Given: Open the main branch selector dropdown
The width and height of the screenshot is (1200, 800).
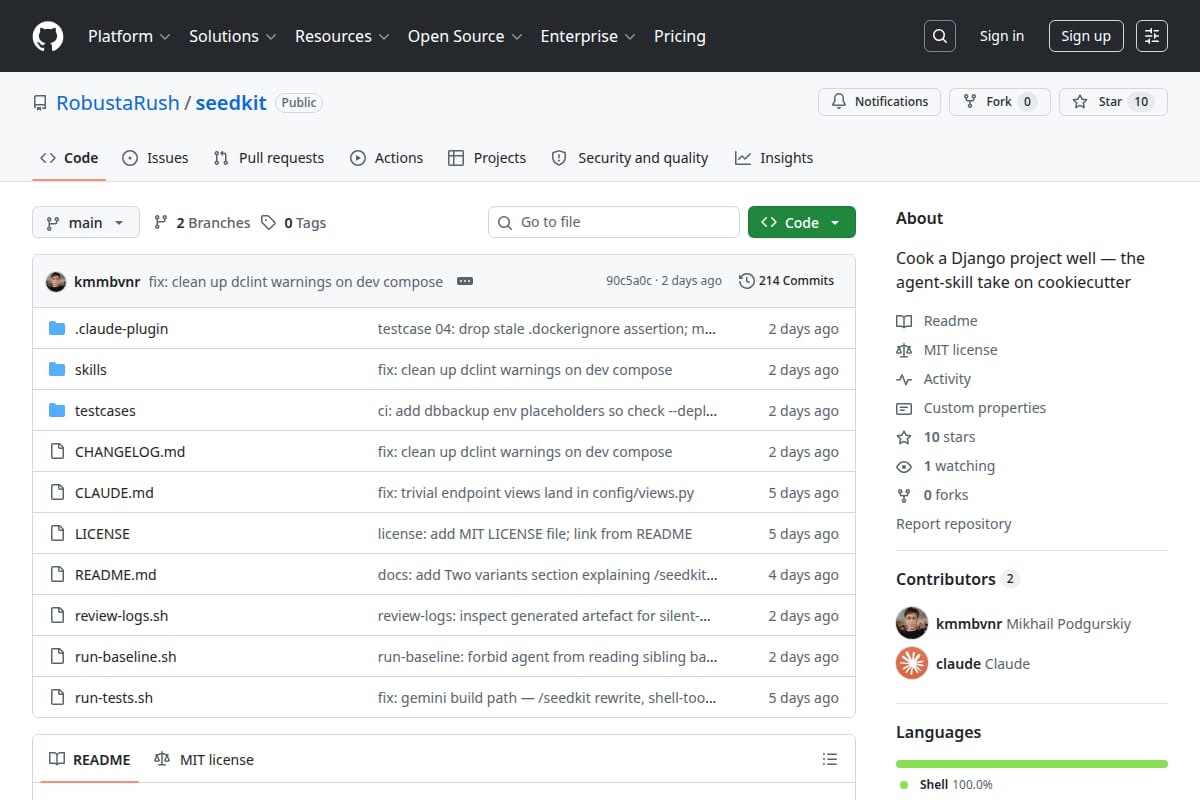Looking at the screenshot, I should 85,222.
